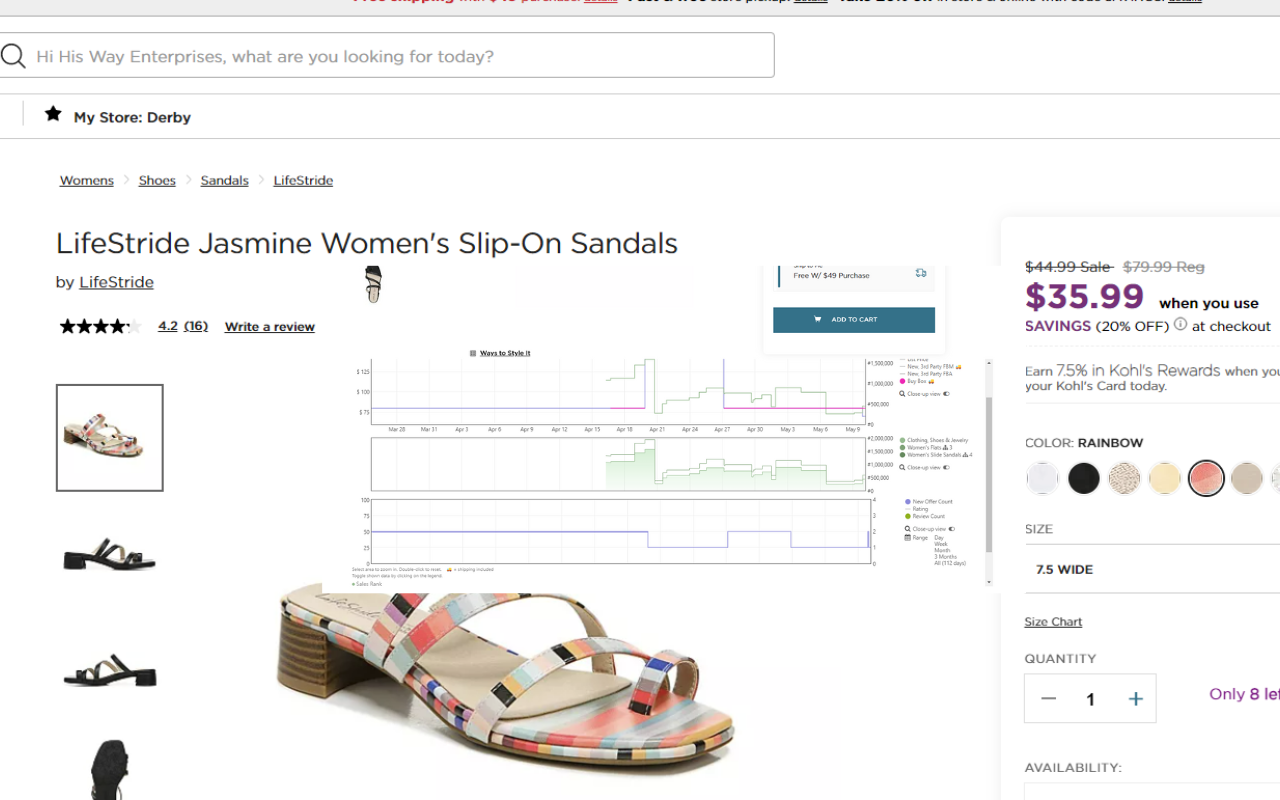Image resolution: width=1280 pixels, height=800 pixels.
Task: Set chart range to Month
Action: pyautogui.click(x=942, y=550)
